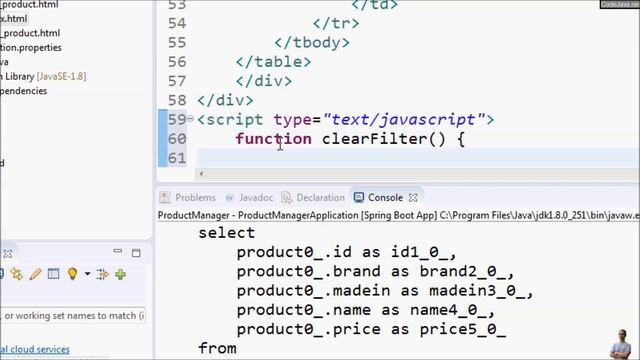Click the Problems tab icon
The image size is (640, 360).
165,198
